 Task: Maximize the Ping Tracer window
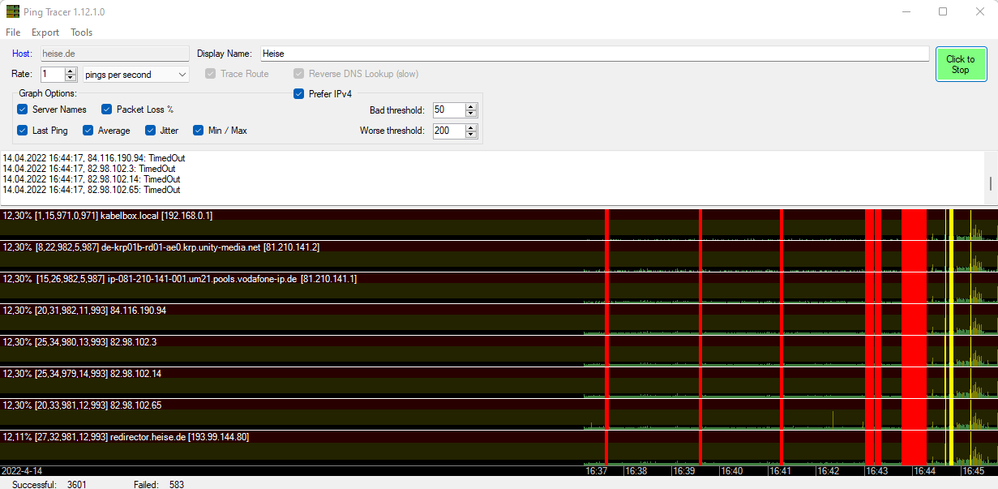(943, 11)
